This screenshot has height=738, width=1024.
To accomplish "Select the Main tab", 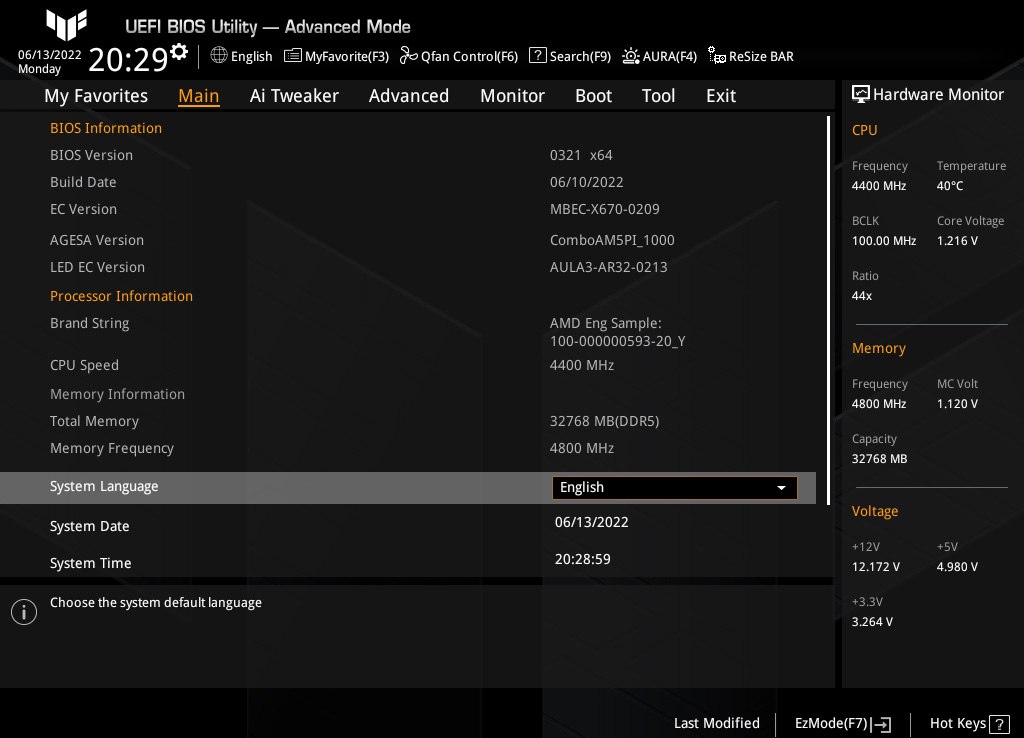I will click(x=199, y=96).
